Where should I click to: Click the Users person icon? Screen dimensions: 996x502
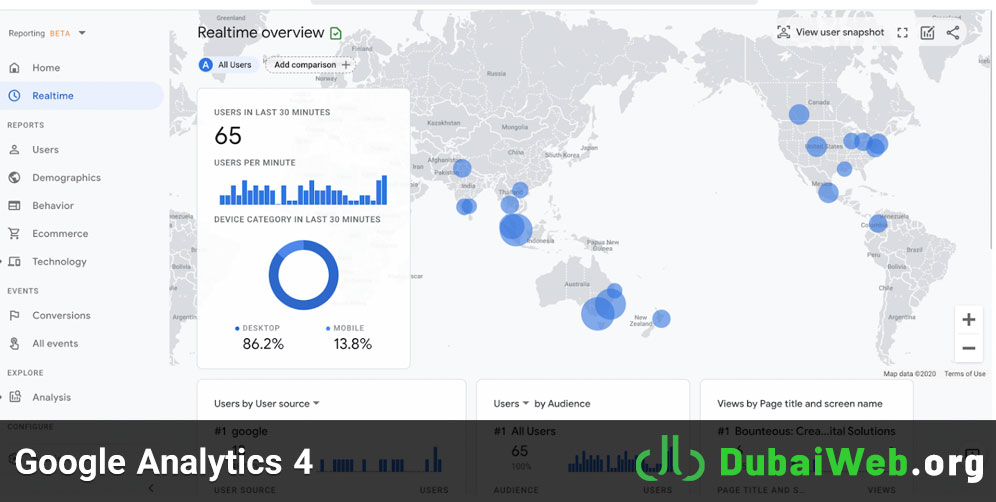coord(15,150)
